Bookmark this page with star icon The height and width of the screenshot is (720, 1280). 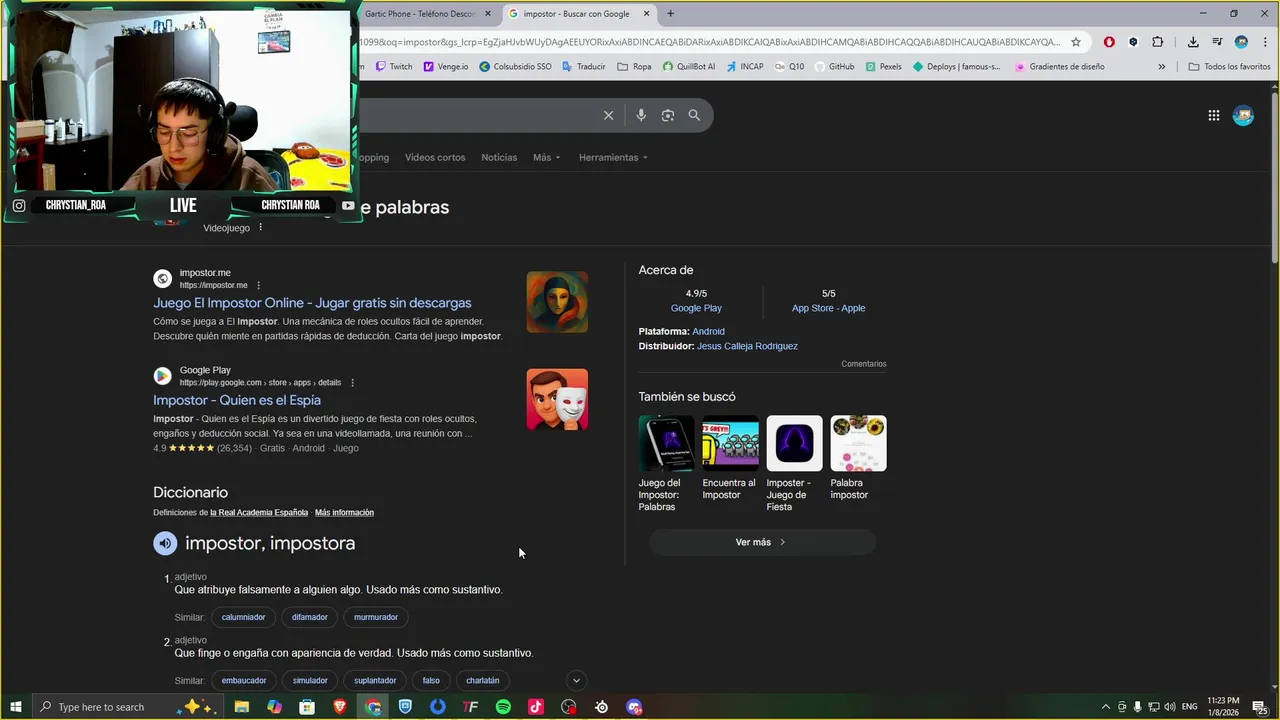1076,42
